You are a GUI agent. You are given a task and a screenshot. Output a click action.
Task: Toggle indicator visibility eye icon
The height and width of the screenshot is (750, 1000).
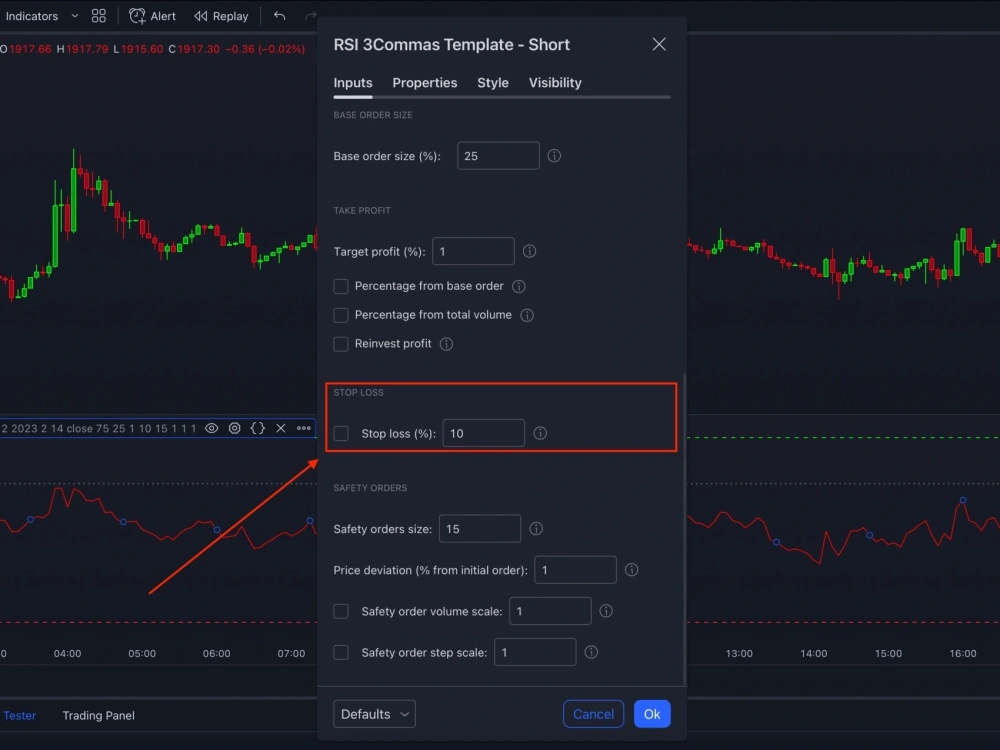point(212,428)
